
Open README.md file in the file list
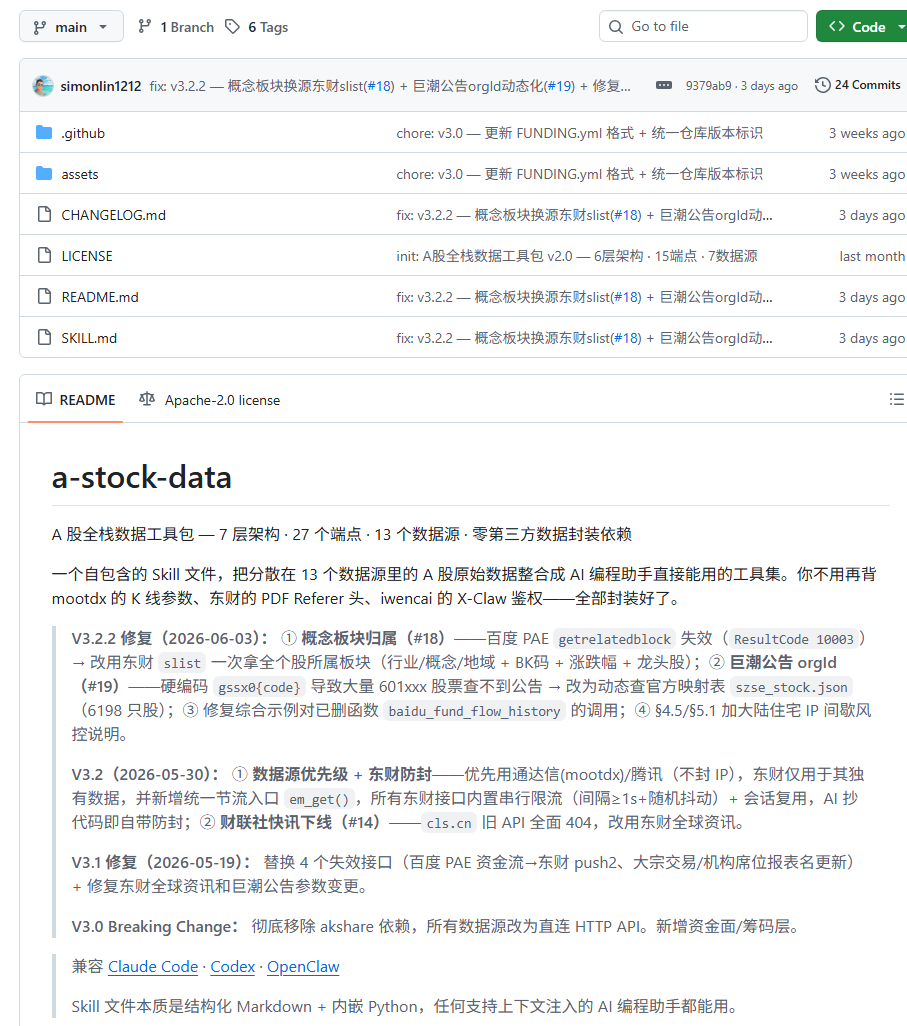pos(100,297)
